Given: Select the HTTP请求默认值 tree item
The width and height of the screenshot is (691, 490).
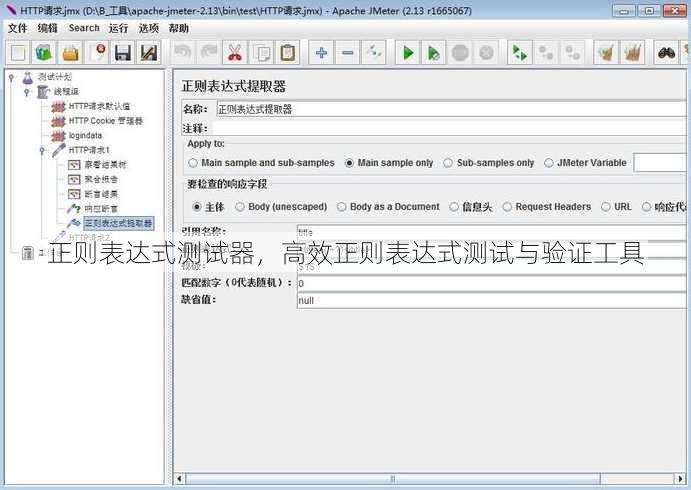Looking at the screenshot, I should (x=99, y=106).
